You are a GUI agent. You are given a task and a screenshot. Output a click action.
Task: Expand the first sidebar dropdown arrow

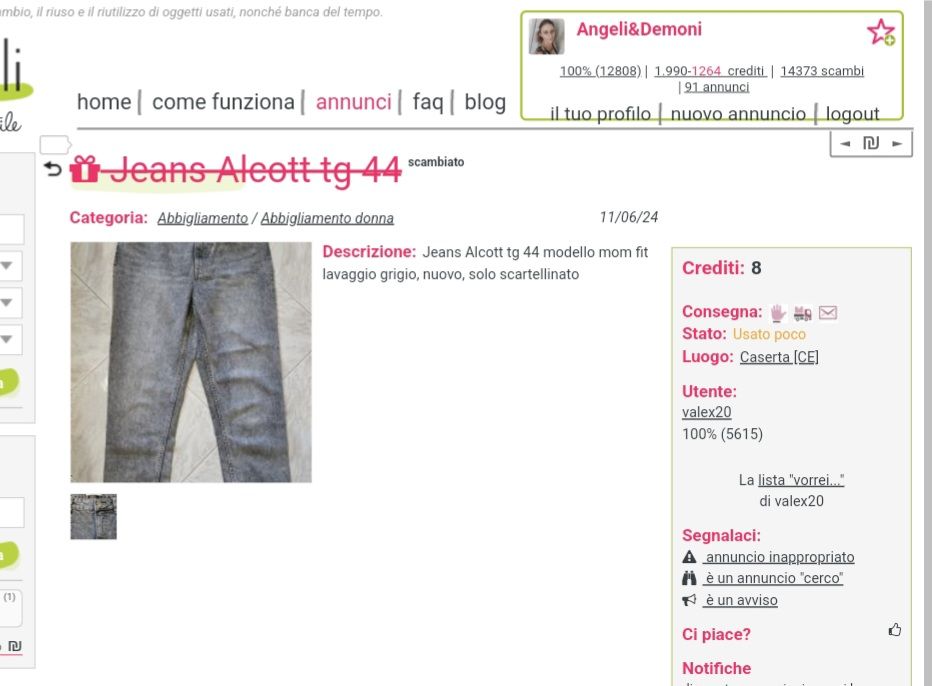[x=7, y=266]
